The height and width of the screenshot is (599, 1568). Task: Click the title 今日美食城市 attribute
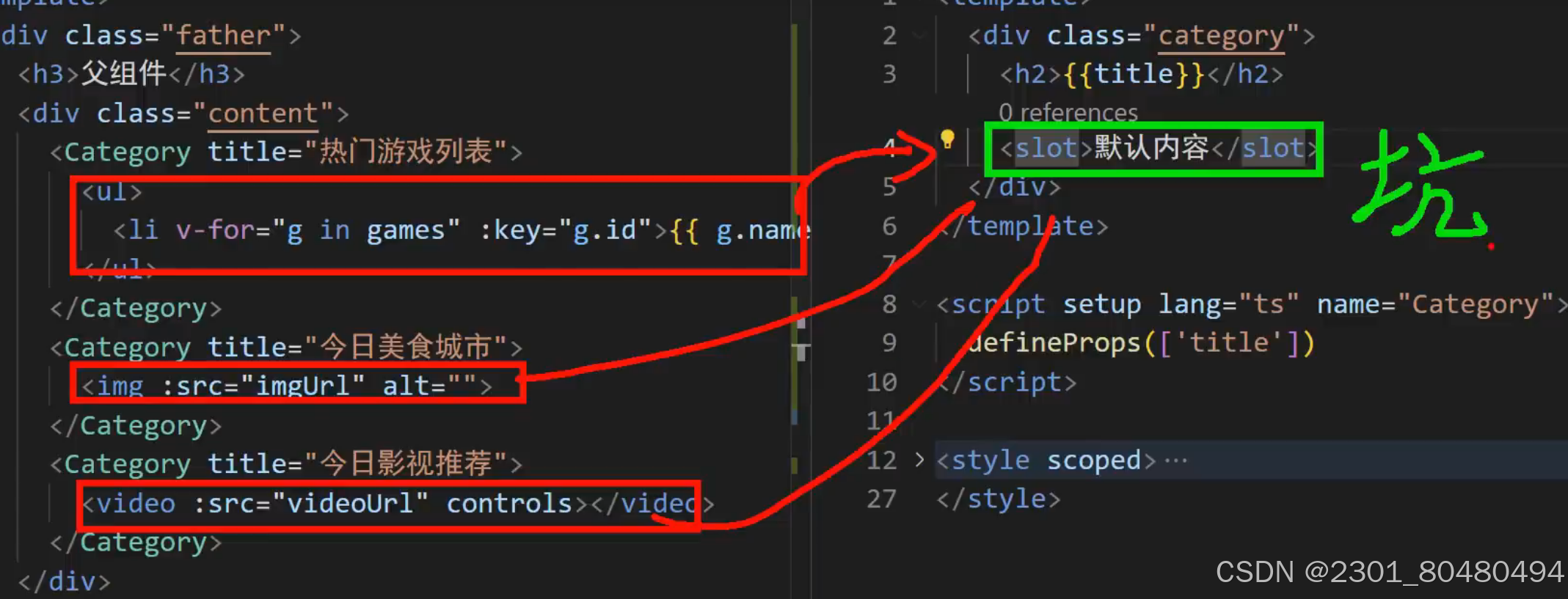357,347
